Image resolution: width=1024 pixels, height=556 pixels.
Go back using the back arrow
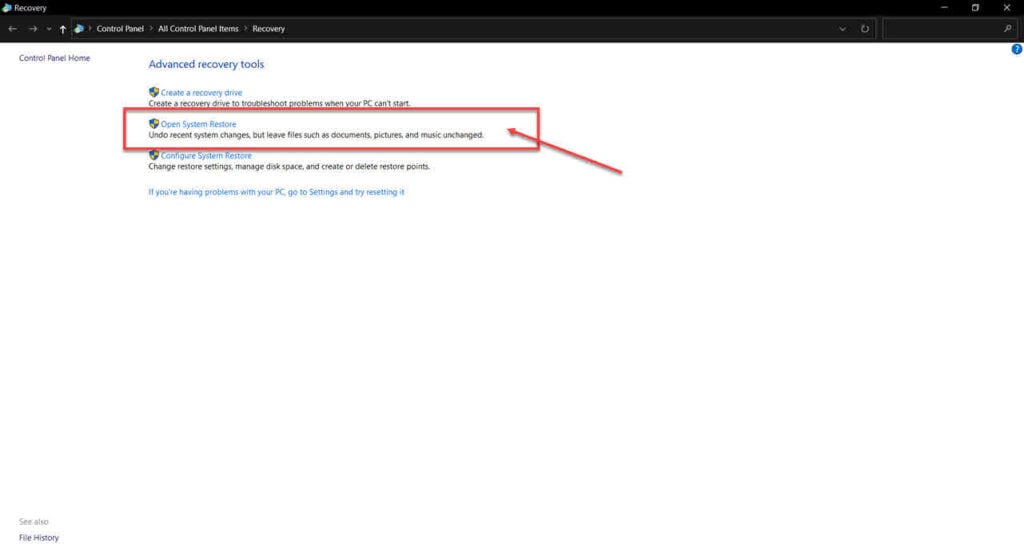pyautogui.click(x=12, y=29)
